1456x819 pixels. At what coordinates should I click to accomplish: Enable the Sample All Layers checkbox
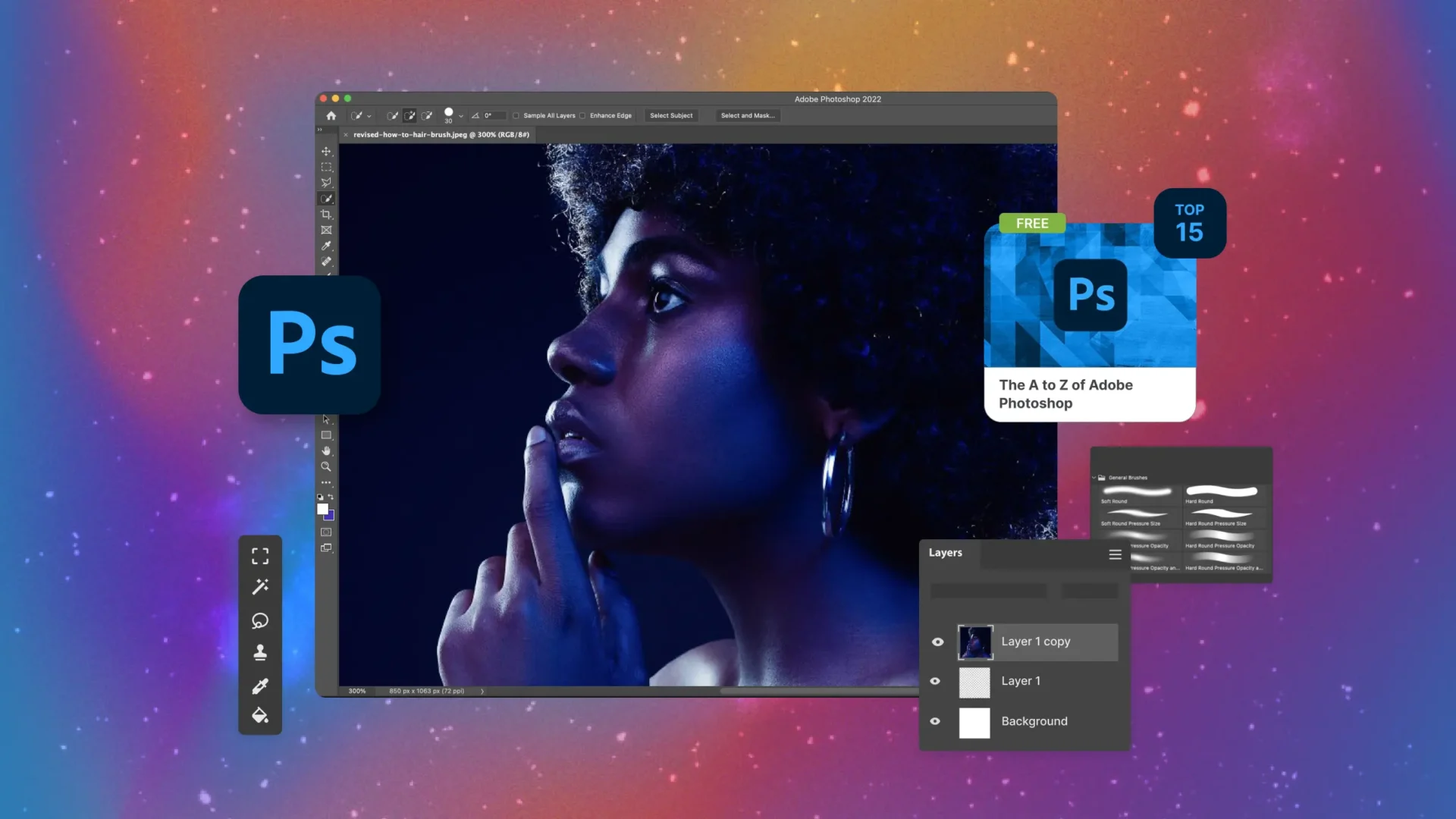pos(516,115)
